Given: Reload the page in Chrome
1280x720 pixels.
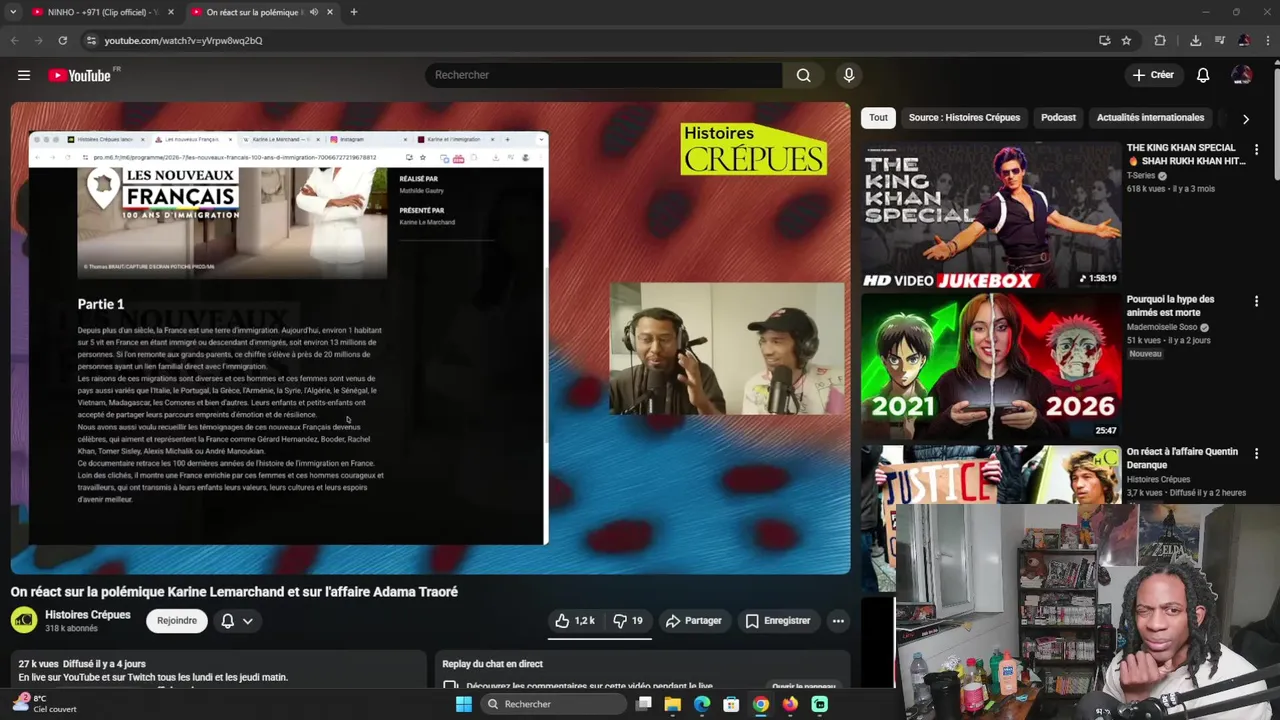Looking at the screenshot, I should pos(62,40).
